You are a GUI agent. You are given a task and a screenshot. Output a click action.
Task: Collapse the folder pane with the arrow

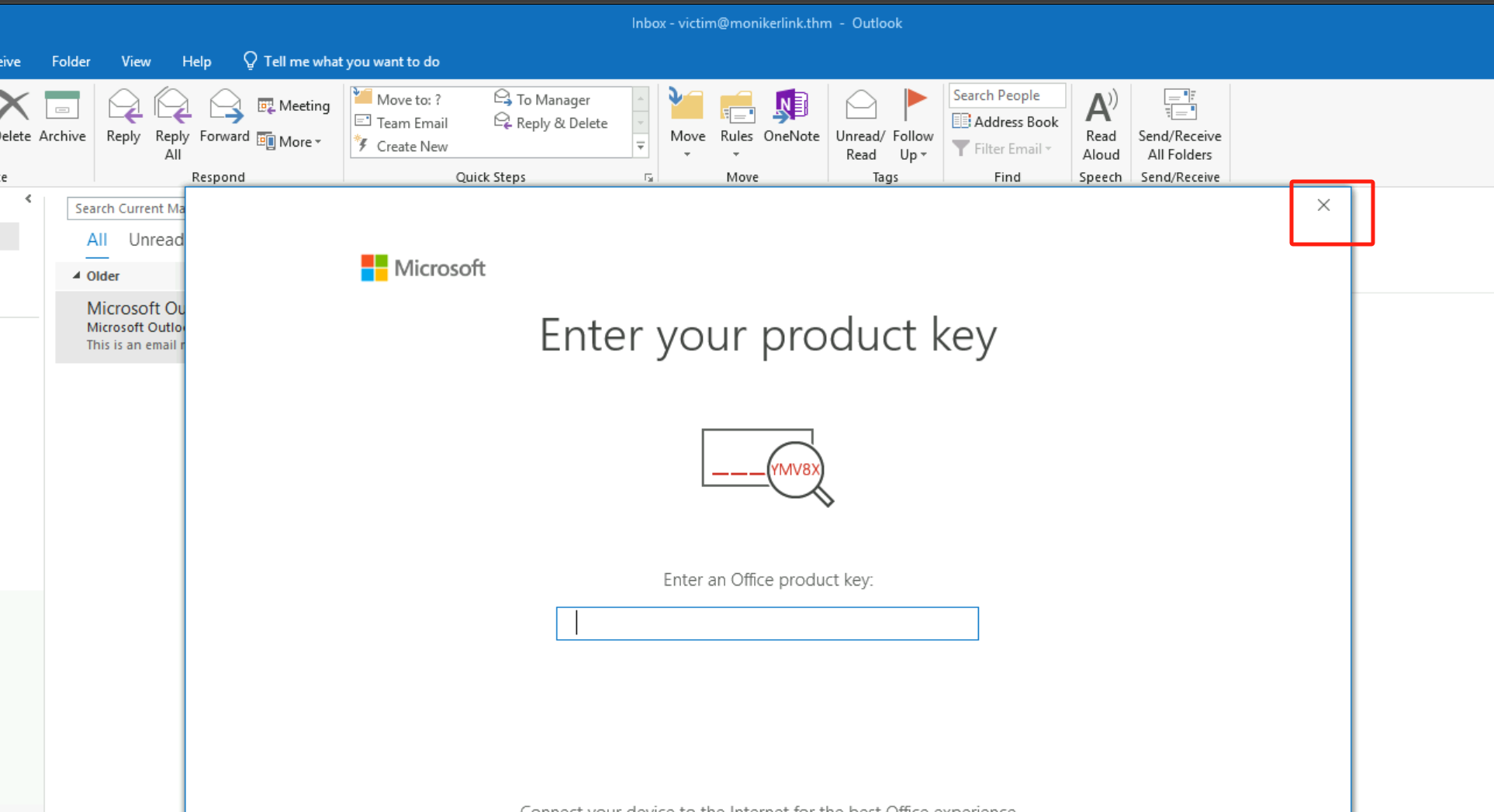[x=29, y=199]
